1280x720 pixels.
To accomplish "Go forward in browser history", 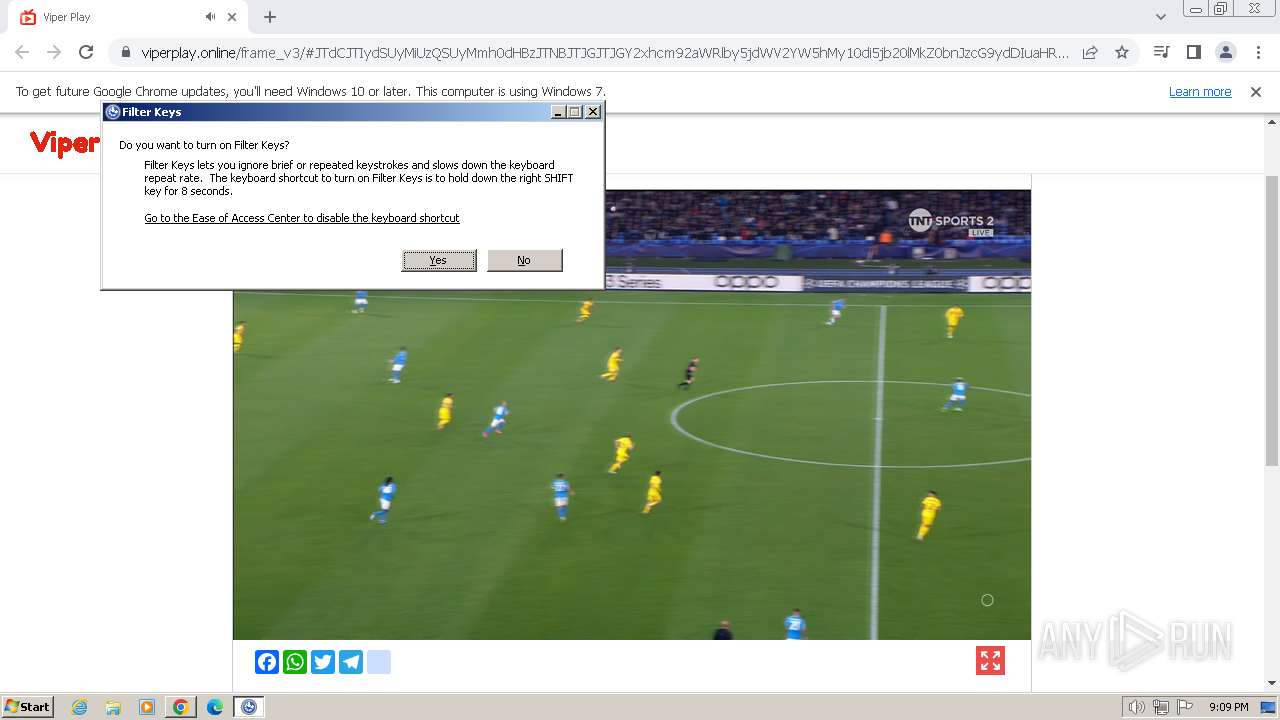I will [54, 52].
